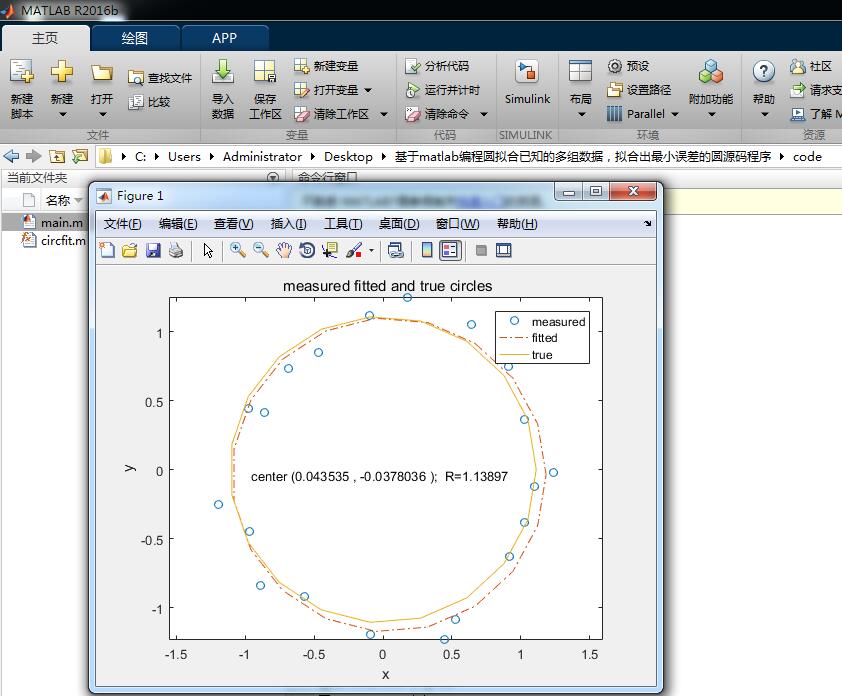Select circfit.m in Current Folder
This screenshot has height=696, width=842.
click(53, 240)
